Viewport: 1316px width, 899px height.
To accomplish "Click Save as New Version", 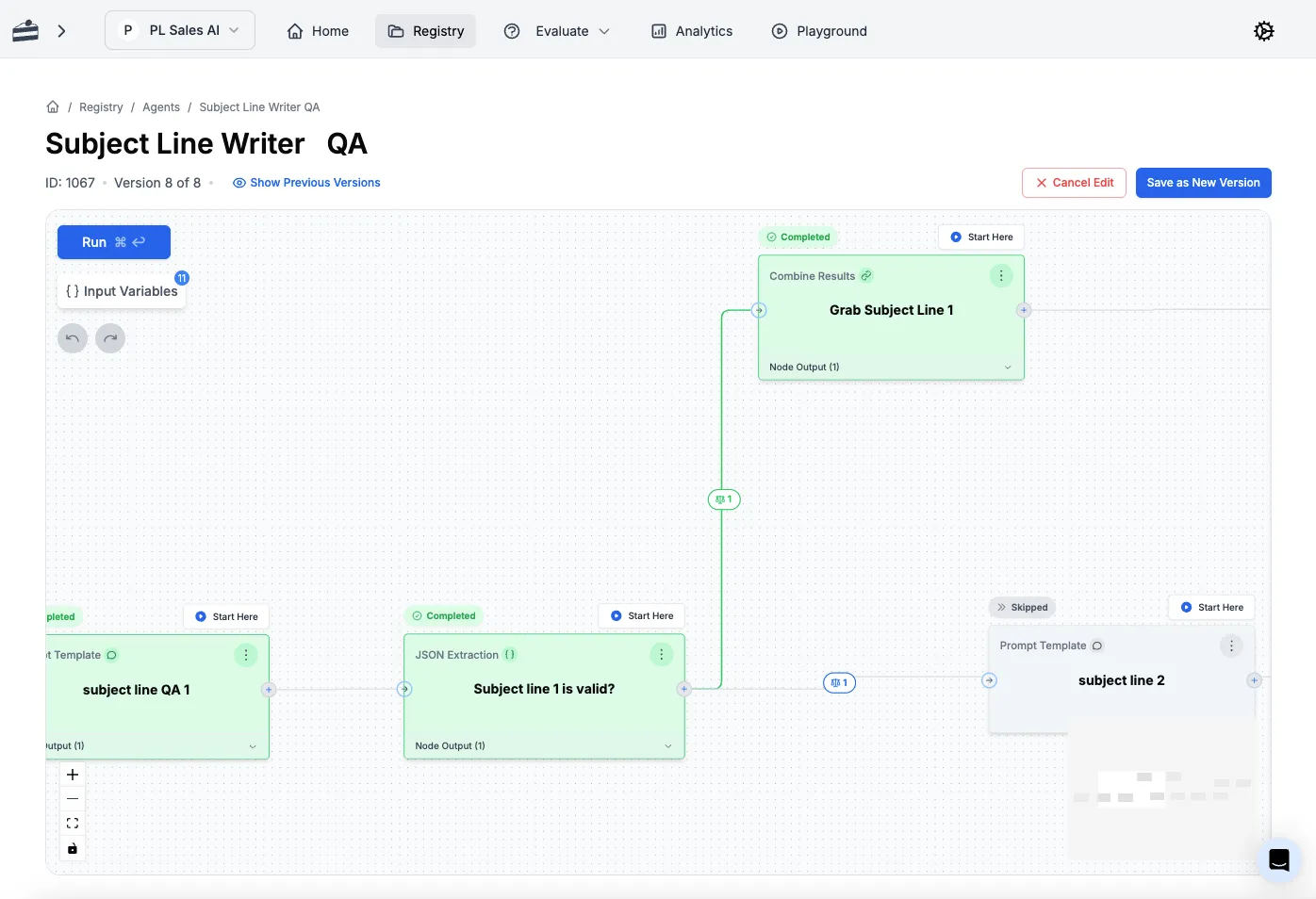I will click(x=1203, y=183).
